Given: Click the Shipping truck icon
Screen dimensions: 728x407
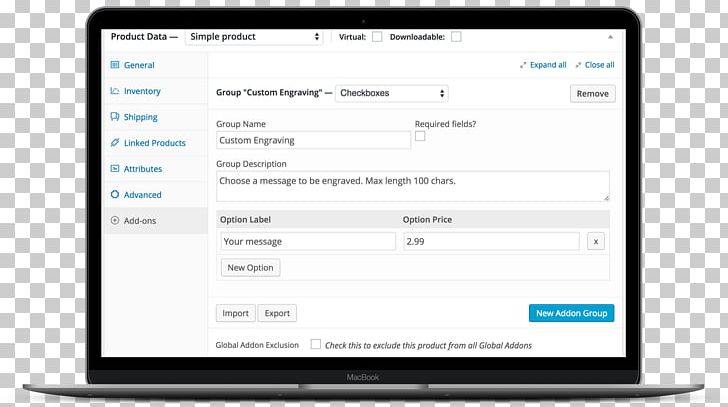Looking at the screenshot, I should (x=115, y=116).
